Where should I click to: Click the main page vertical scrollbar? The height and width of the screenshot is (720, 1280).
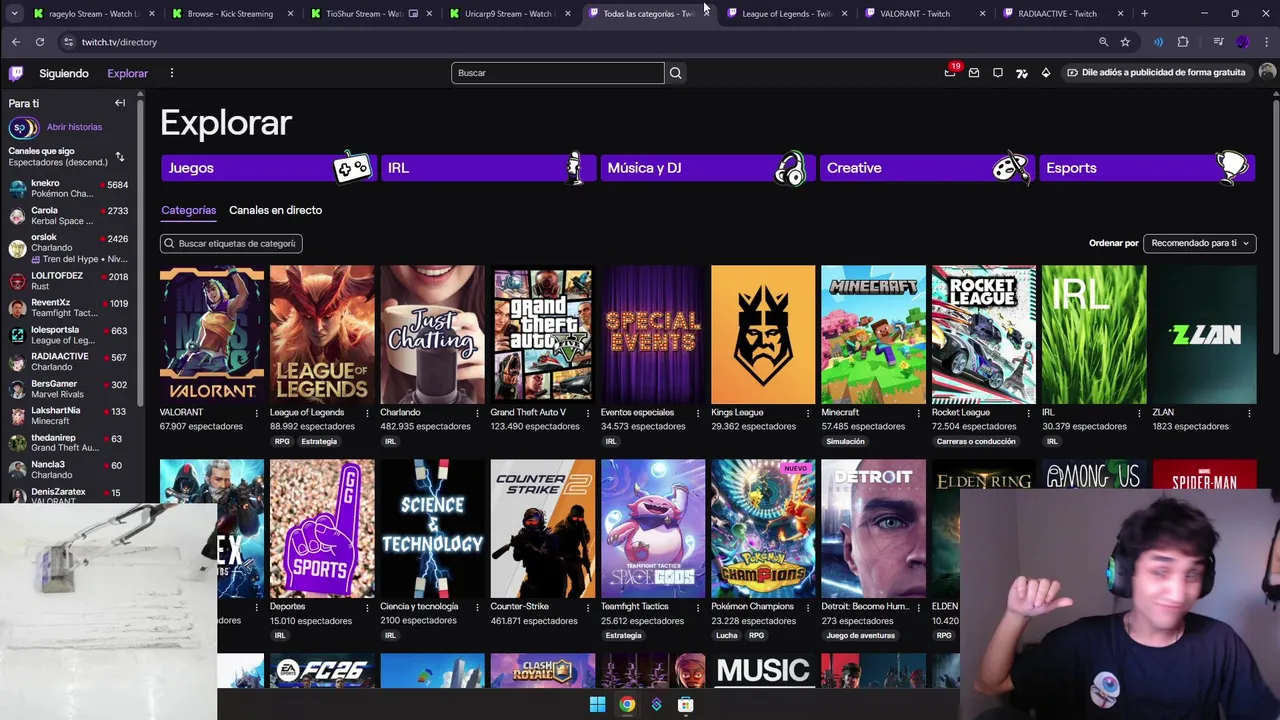tap(1275, 225)
